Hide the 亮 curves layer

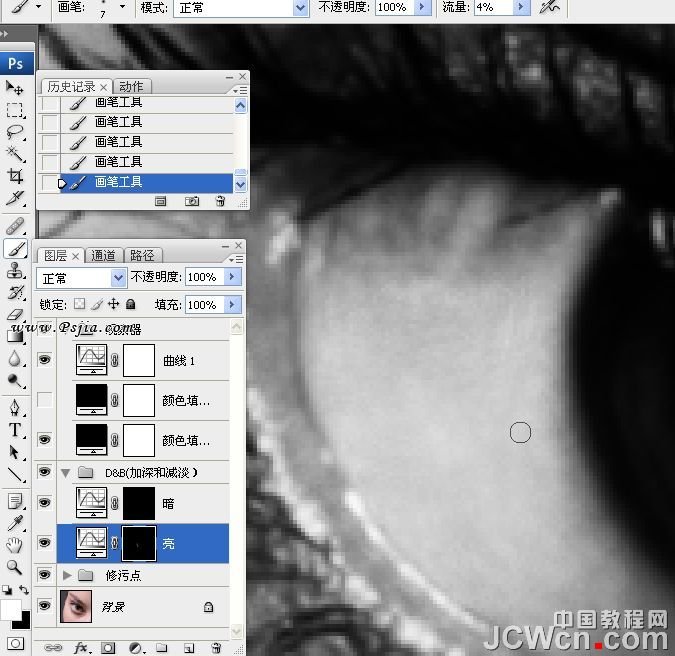(x=44, y=543)
